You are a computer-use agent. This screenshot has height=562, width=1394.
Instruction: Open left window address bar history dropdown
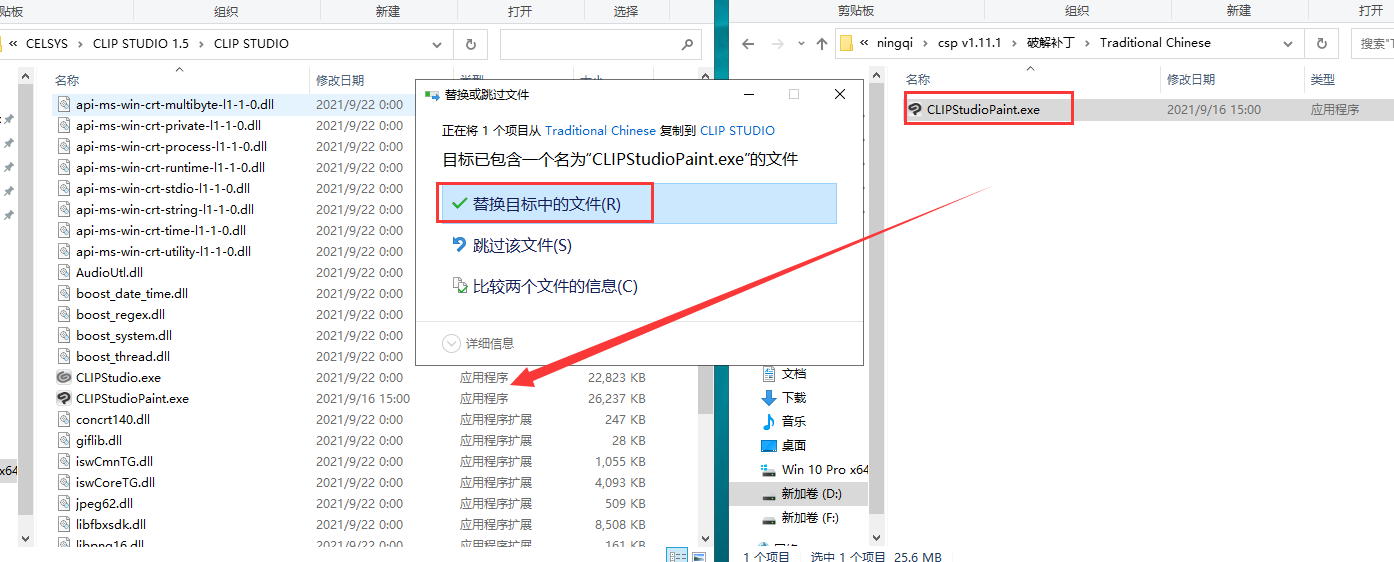pos(437,44)
